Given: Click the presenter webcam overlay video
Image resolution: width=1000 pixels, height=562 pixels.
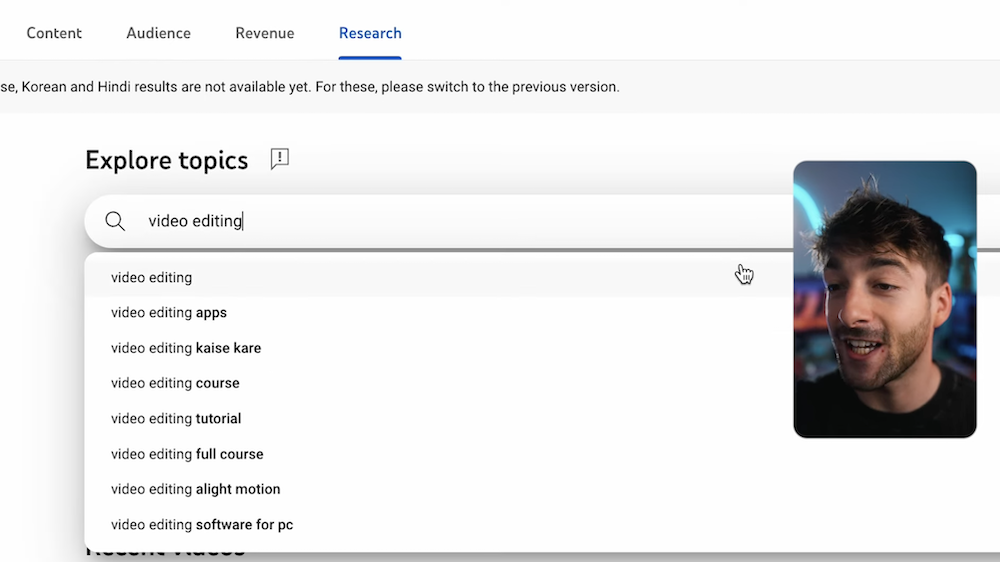Looking at the screenshot, I should click(x=885, y=299).
